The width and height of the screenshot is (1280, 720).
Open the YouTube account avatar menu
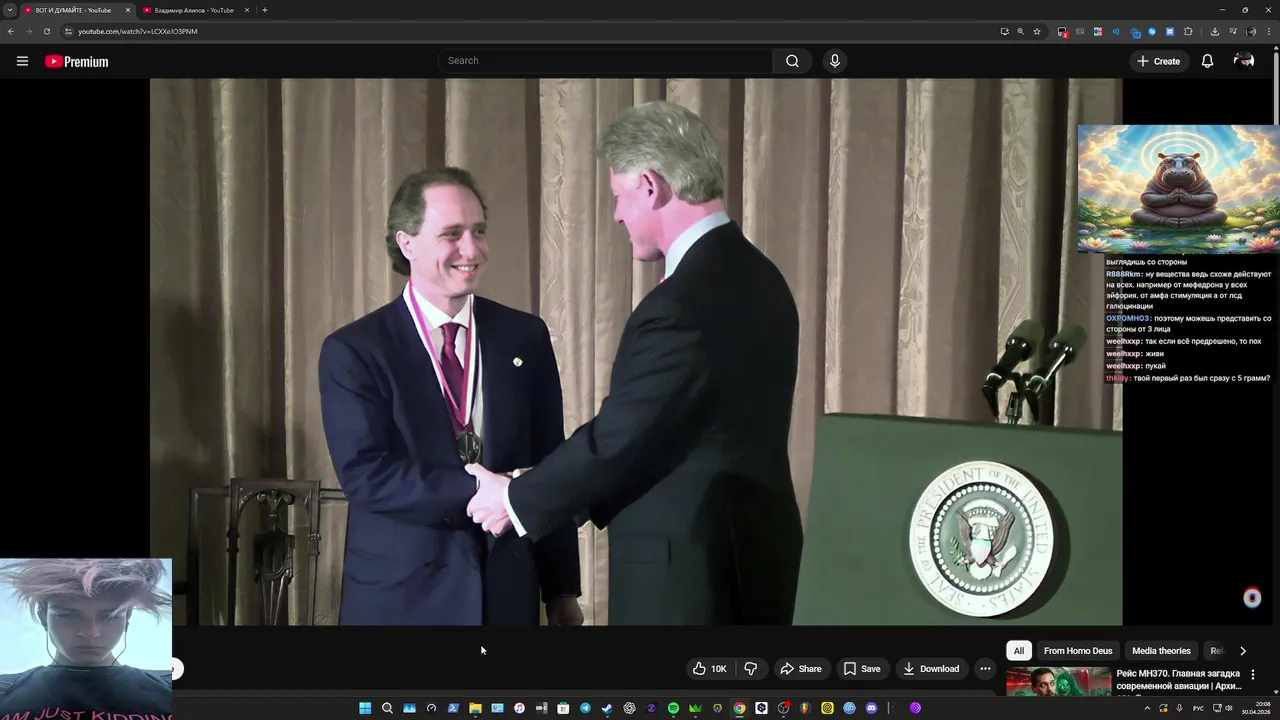(x=1244, y=61)
